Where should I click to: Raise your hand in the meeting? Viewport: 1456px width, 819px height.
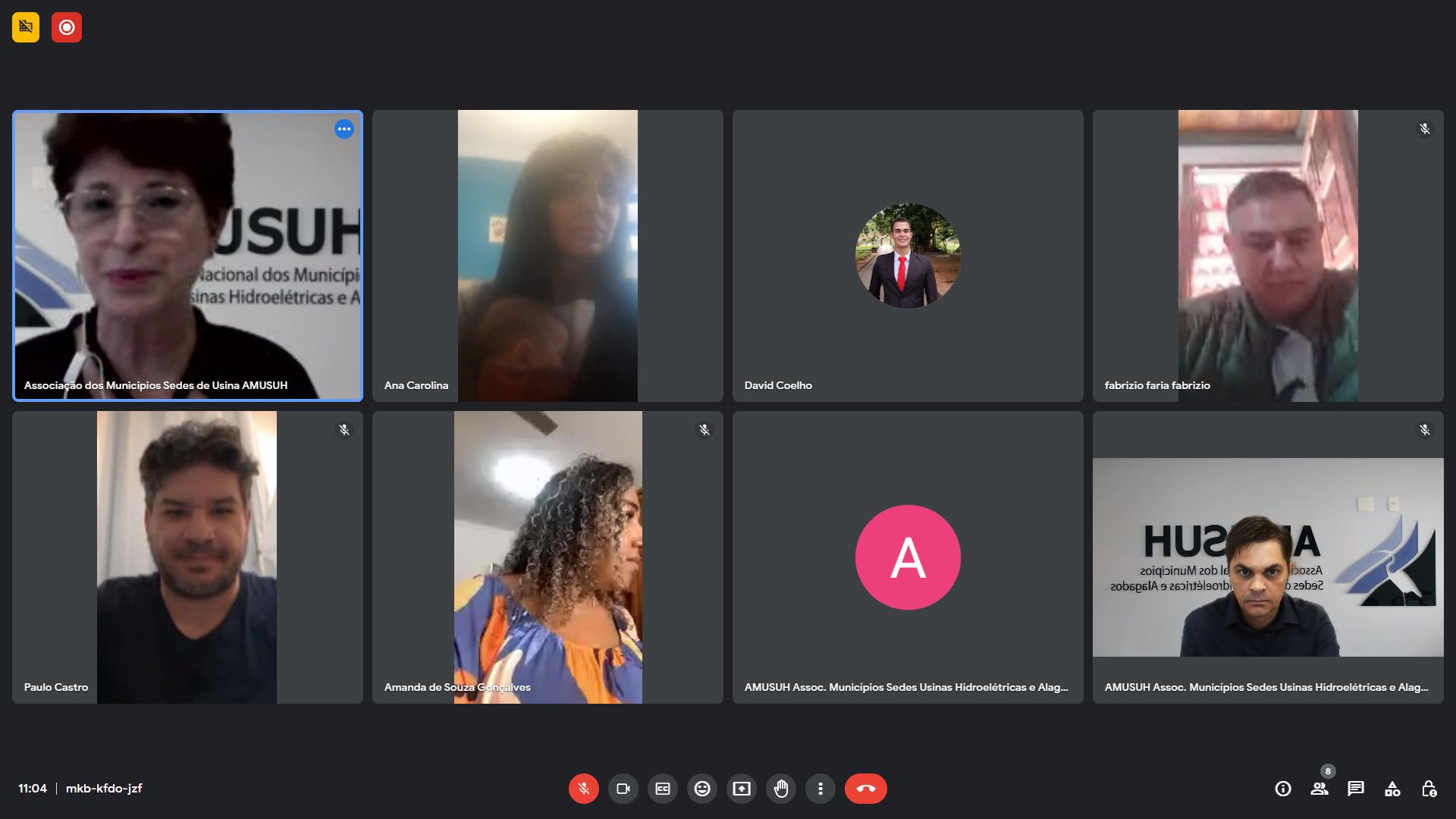pos(781,789)
